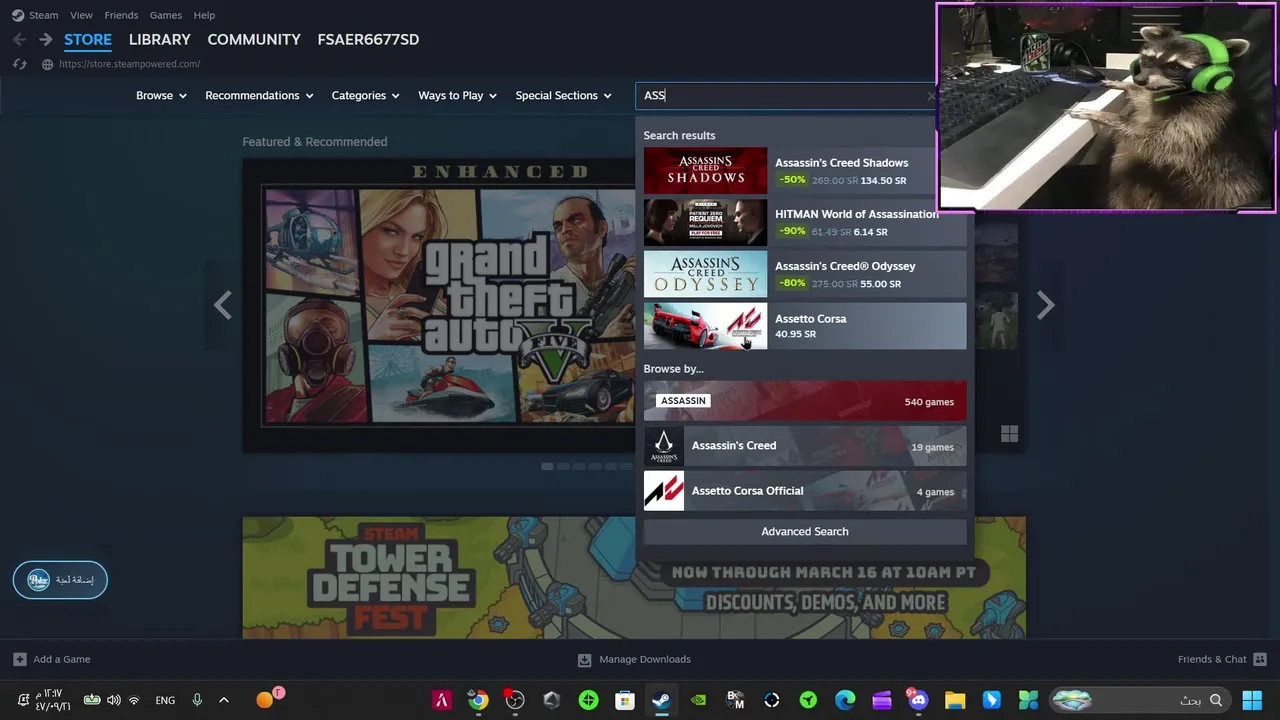Click the Windows platform icon on featured game
1280x720 pixels.
coord(1009,433)
